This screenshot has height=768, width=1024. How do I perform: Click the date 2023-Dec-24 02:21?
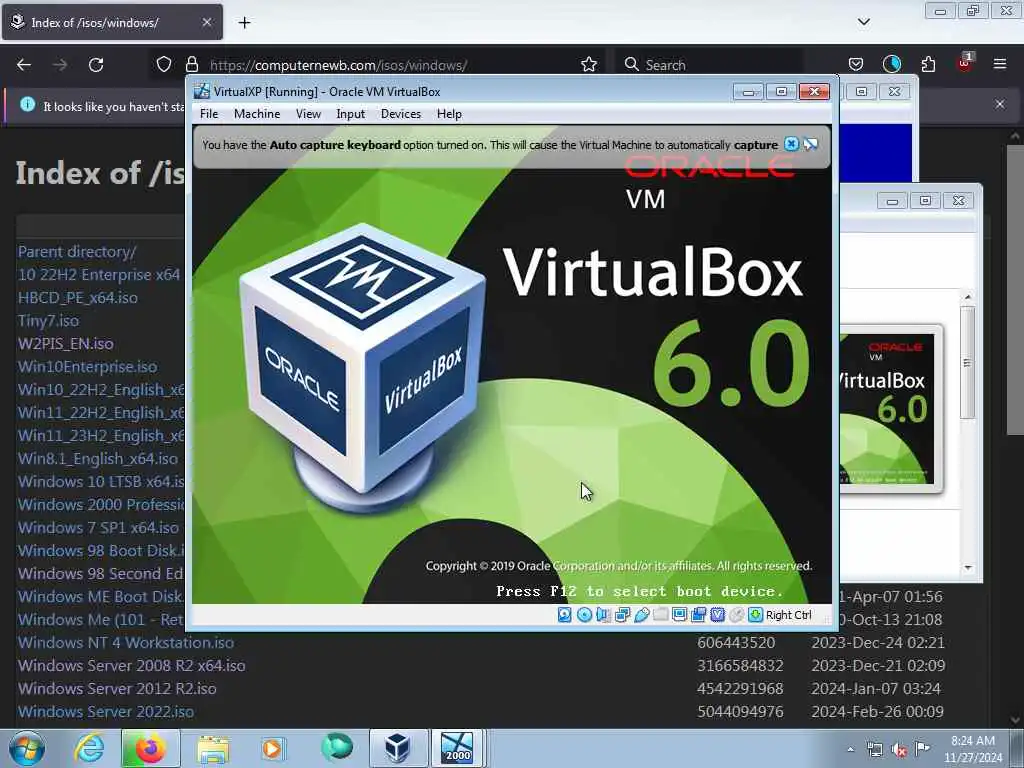[x=878, y=643]
